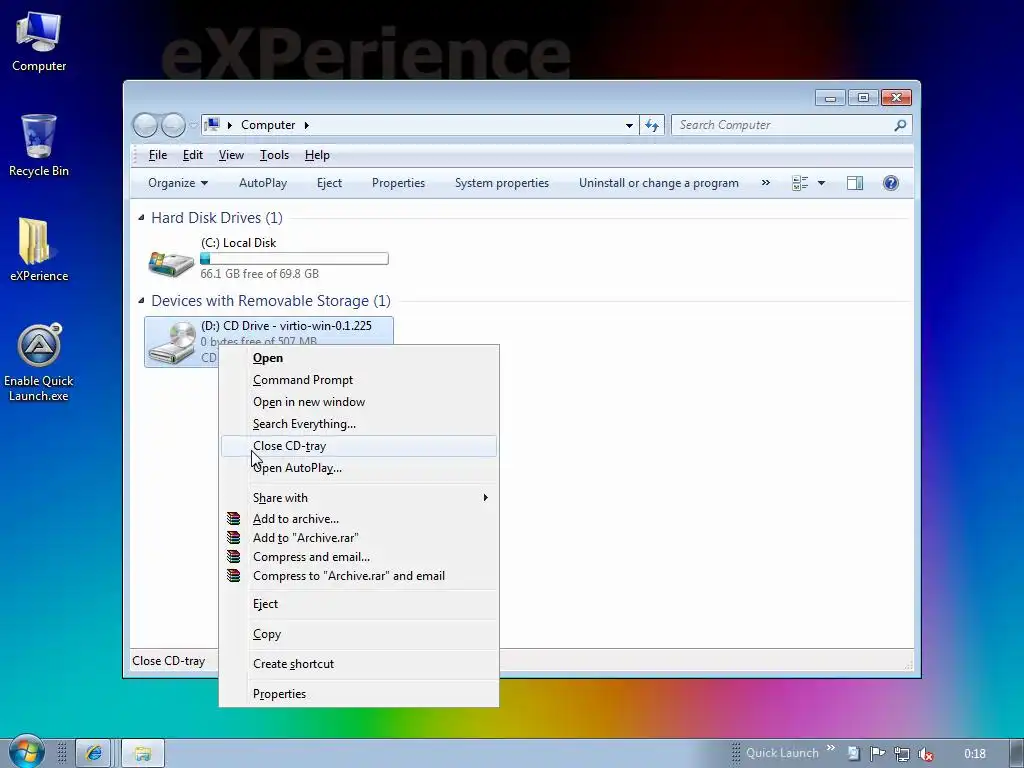Expand the Quick Launch toolbar chevron
Viewport: 1024px width, 768px height.
point(831,748)
